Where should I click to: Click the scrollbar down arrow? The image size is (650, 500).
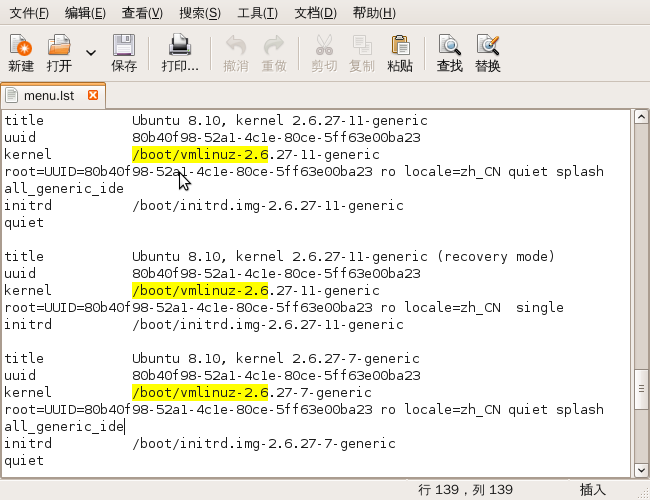(x=641, y=470)
